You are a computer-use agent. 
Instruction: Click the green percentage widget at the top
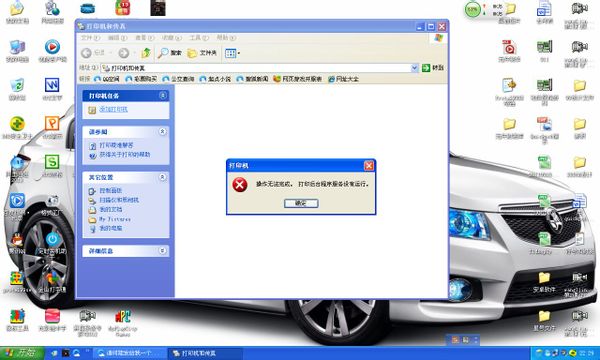(473, 9)
